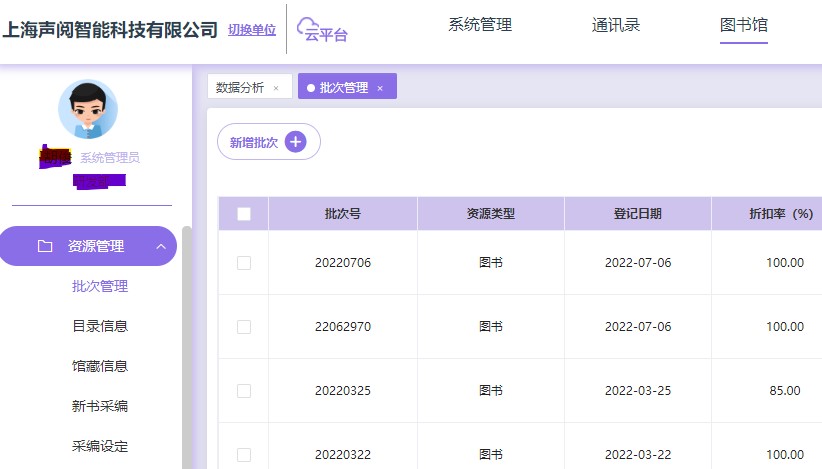Switch to the 数据分析 tab

point(250,86)
